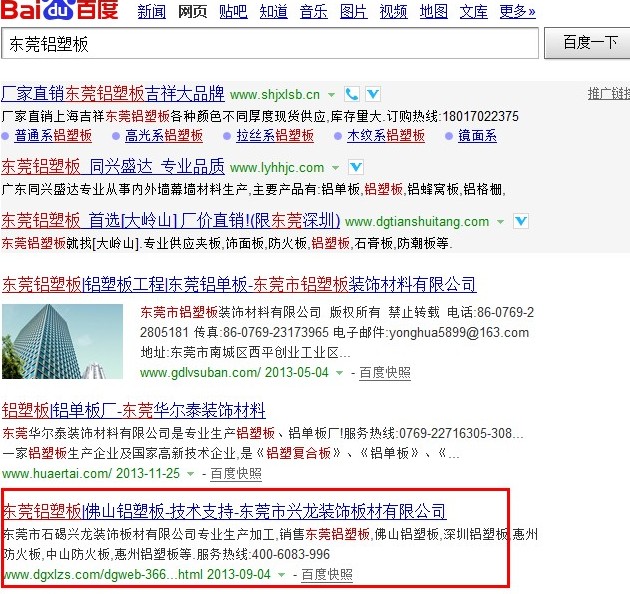Click V verification badge beside www.shjxlsb.cn

(372, 94)
